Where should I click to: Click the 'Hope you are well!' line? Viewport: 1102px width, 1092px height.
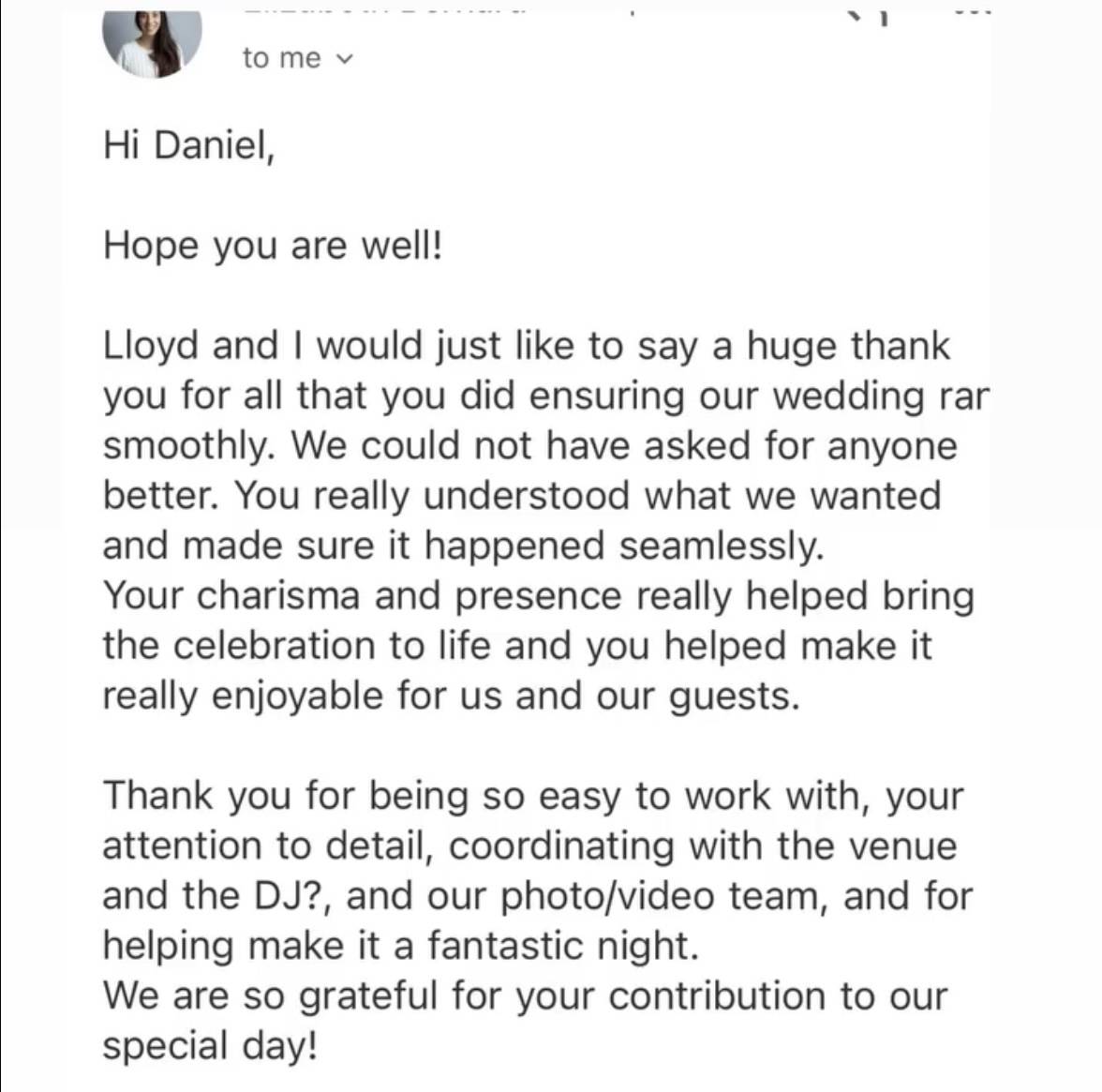pos(272,246)
